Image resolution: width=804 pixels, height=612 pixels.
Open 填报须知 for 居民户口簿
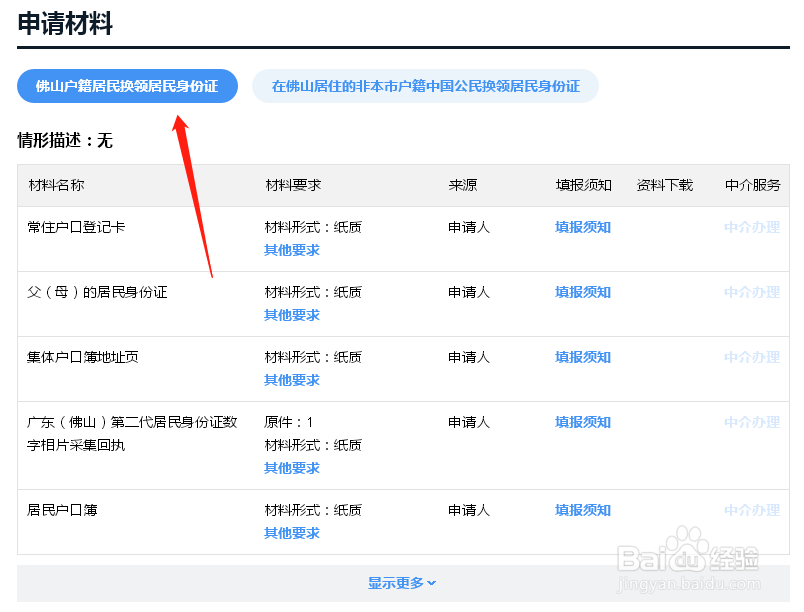[583, 510]
